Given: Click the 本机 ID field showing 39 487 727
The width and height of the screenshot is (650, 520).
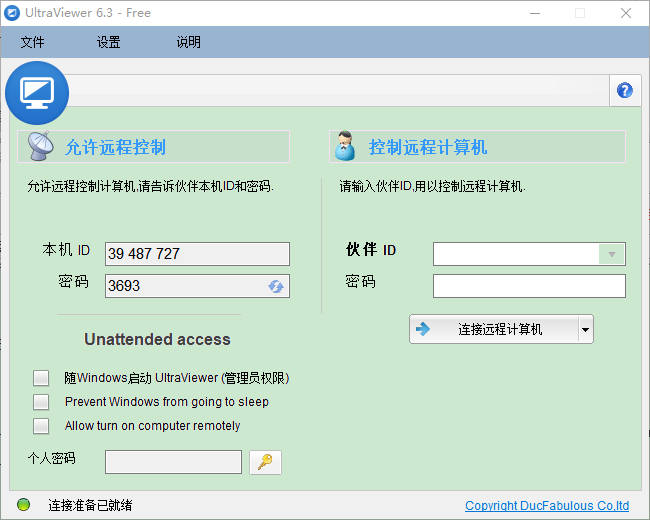Looking at the screenshot, I should point(197,254).
